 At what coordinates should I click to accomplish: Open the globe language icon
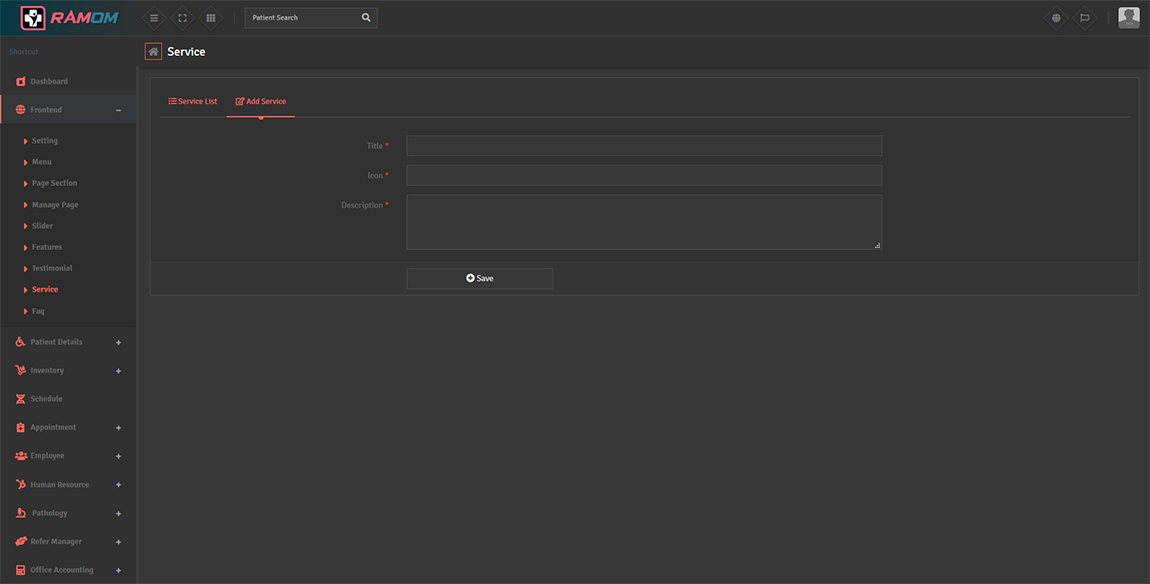coord(1056,18)
